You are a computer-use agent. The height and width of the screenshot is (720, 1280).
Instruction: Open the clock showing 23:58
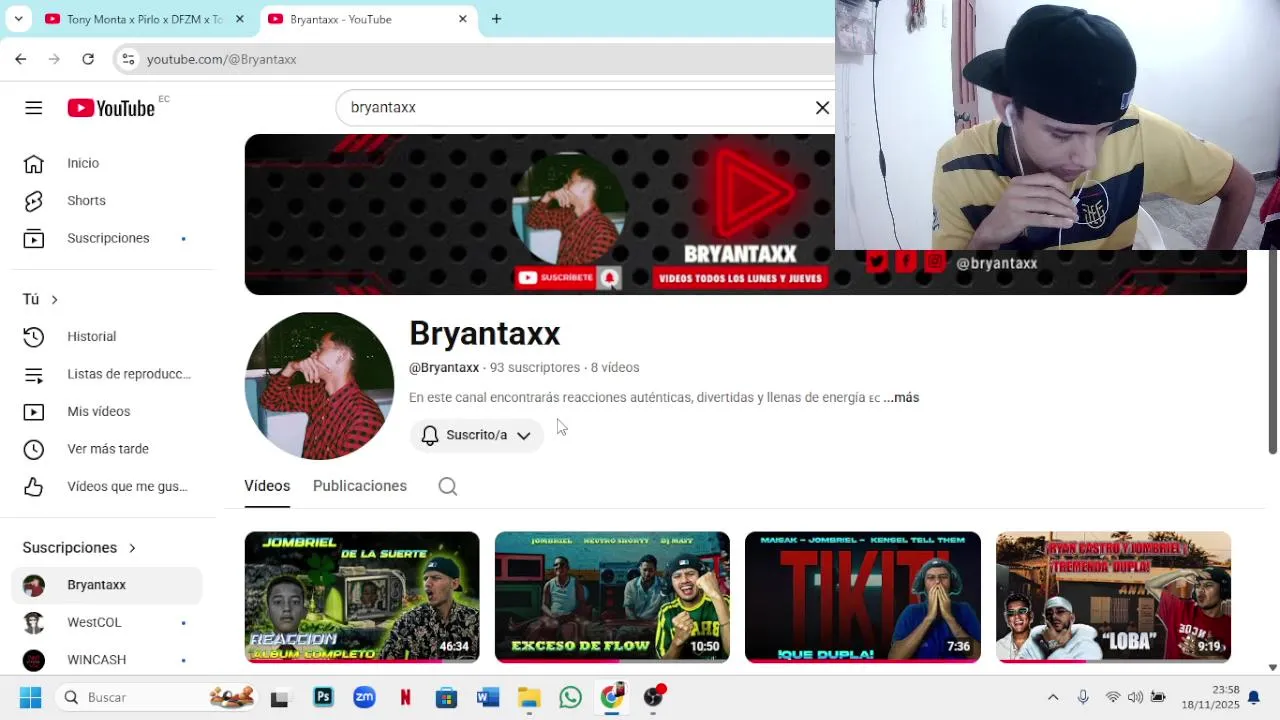click(x=1210, y=697)
